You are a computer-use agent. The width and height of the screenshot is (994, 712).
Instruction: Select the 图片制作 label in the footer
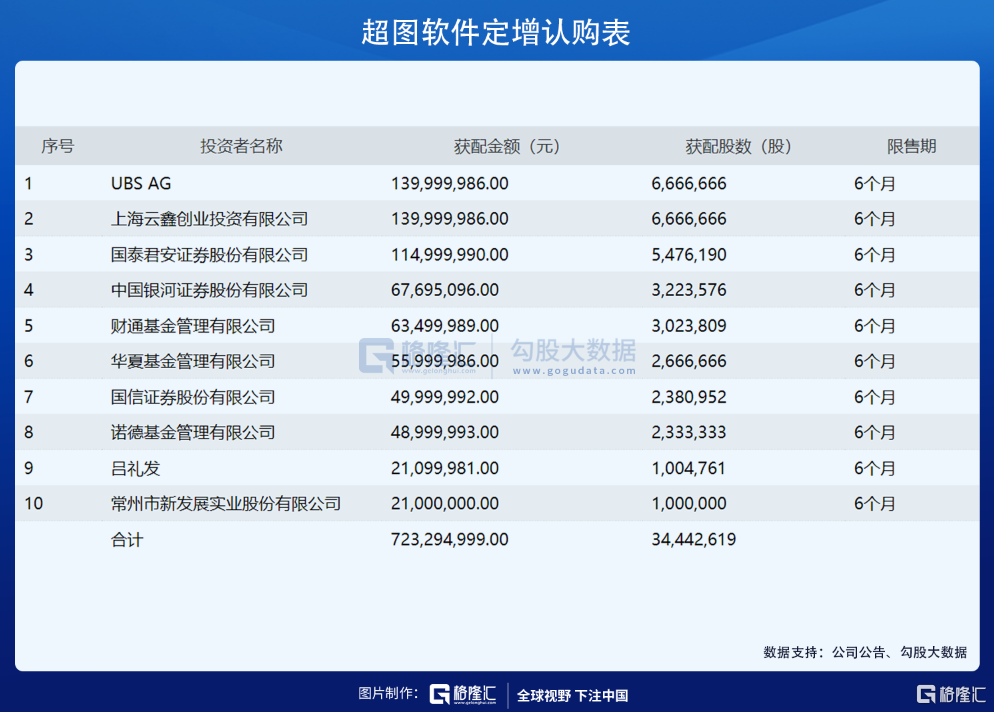pyautogui.click(x=388, y=694)
